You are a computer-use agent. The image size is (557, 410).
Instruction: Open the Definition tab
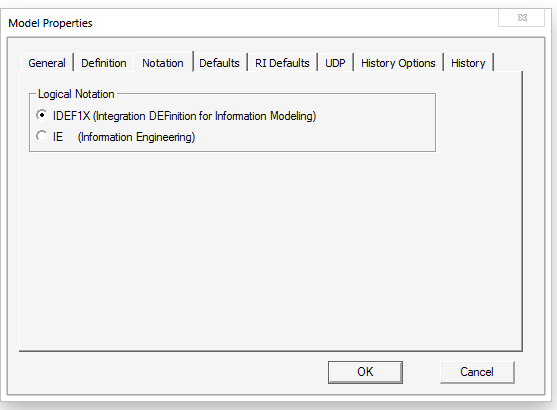tap(104, 63)
